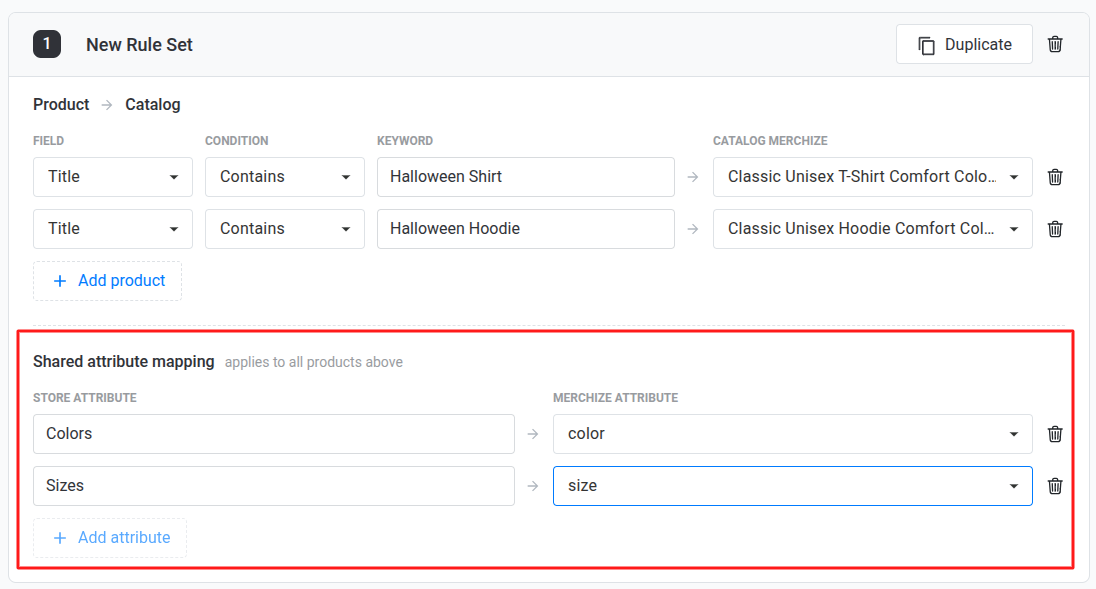The width and height of the screenshot is (1096, 589).
Task: Click the rule set number 1 badge
Action: [x=47, y=44]
